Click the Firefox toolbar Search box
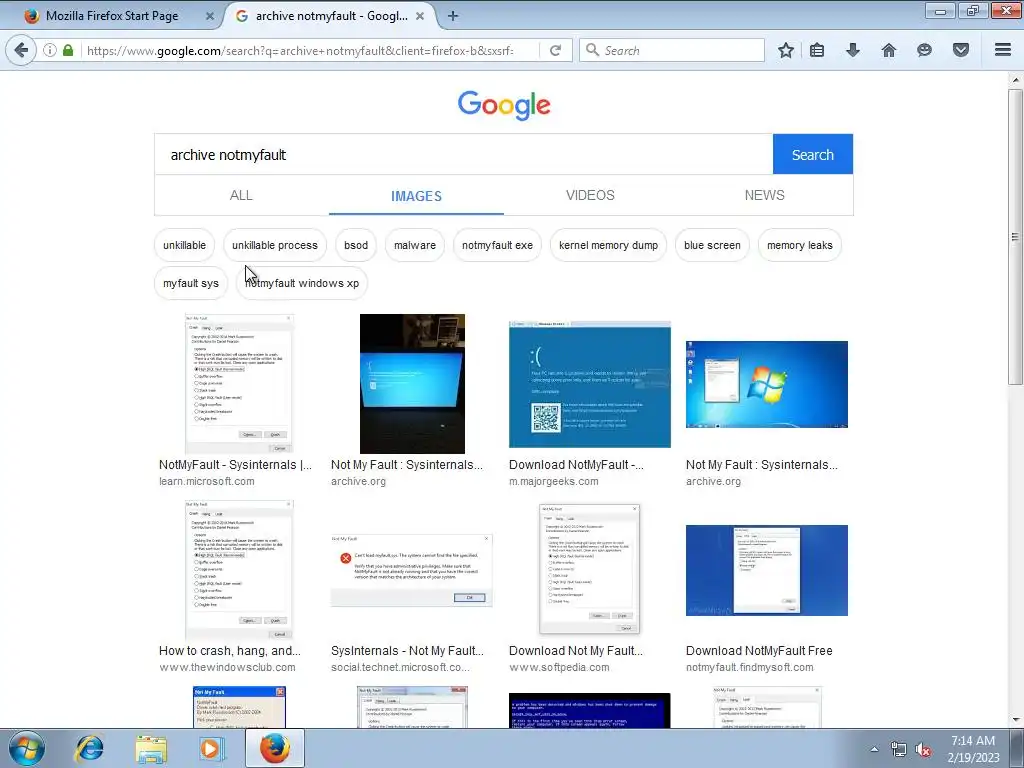Viewport: 1024px width, 768px height. 671,50
